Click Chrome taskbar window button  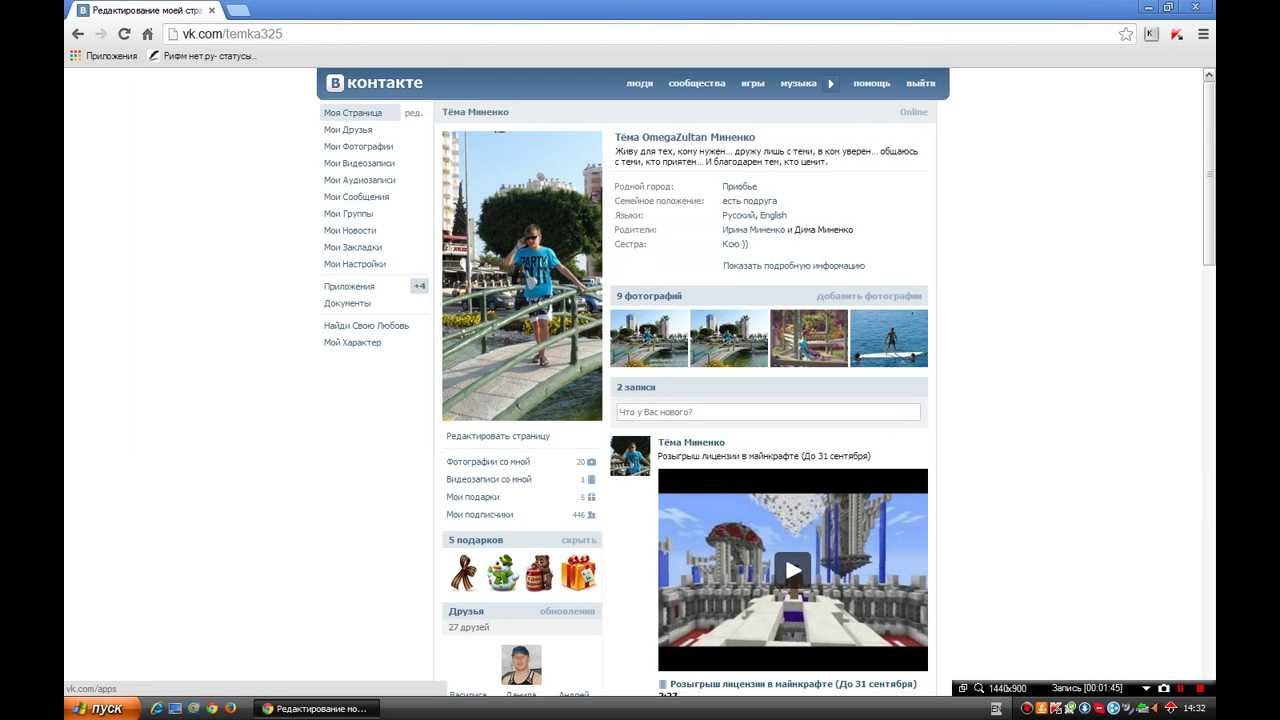click(316, 708)
